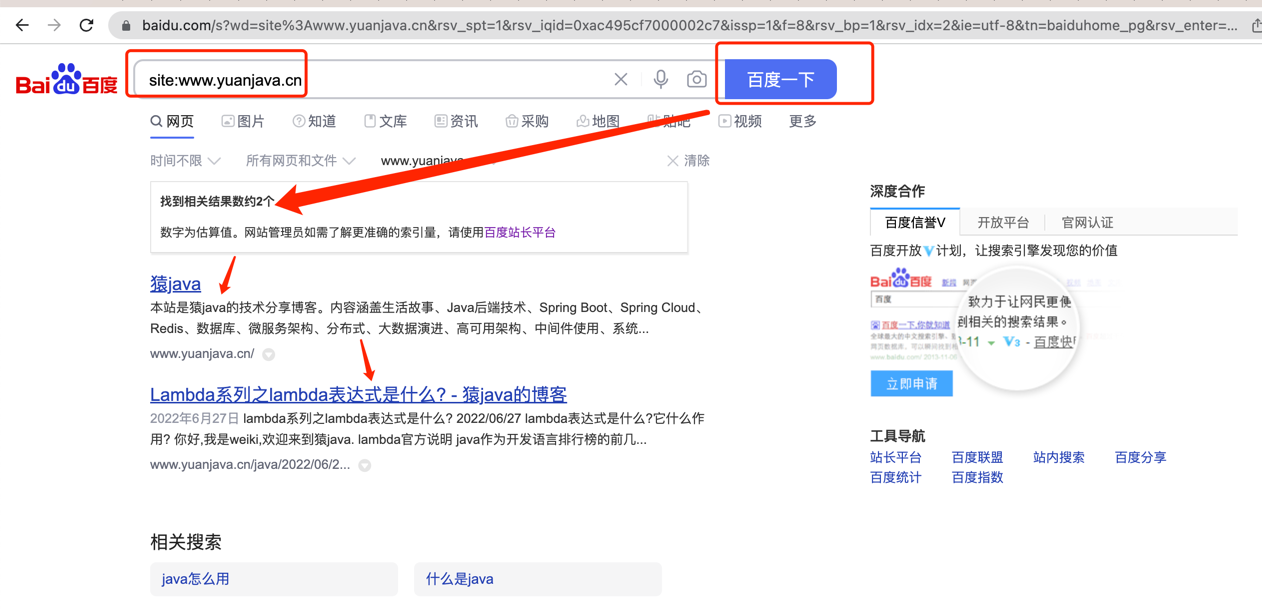
Task: Open the 资讯 tab
Action: coord(456,121)
